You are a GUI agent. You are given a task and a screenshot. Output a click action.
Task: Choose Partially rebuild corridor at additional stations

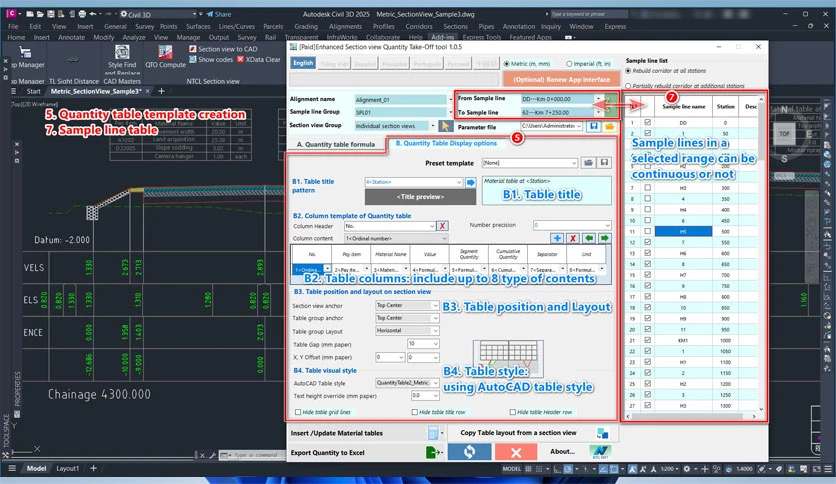coord(628,86)
